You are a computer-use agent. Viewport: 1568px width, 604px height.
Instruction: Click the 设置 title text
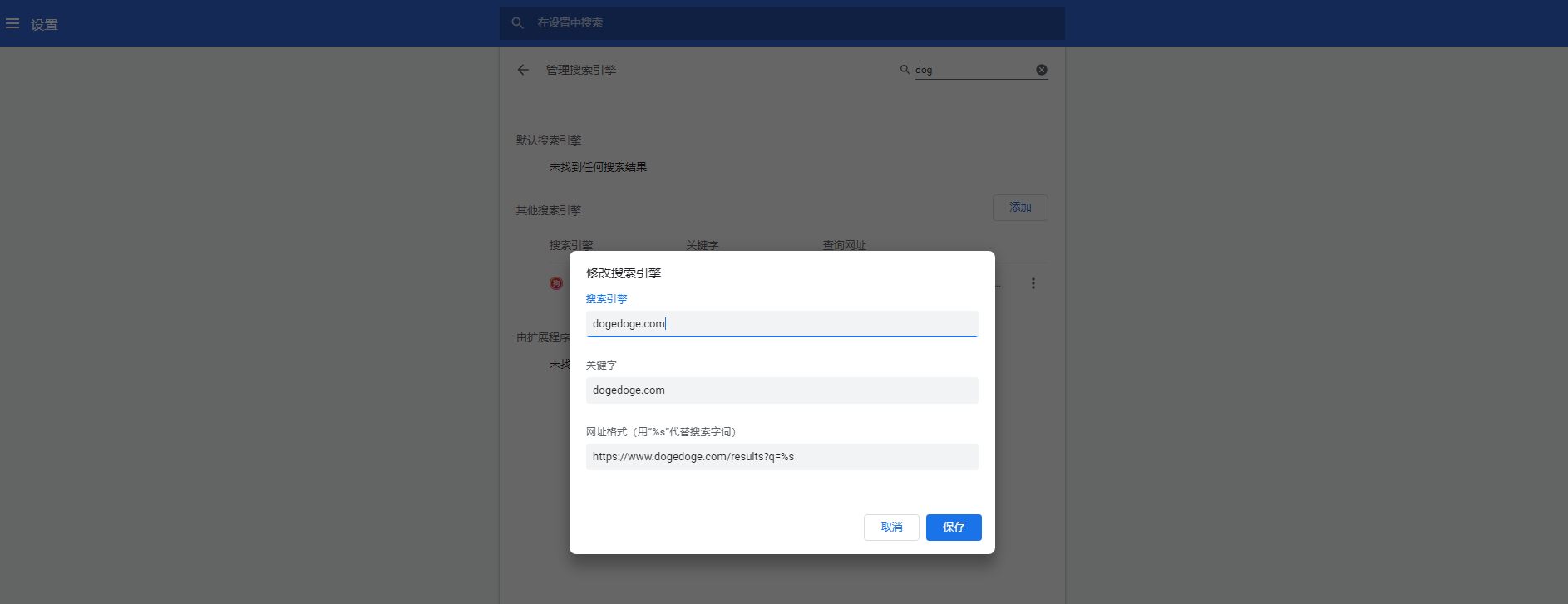coord(44,25)
